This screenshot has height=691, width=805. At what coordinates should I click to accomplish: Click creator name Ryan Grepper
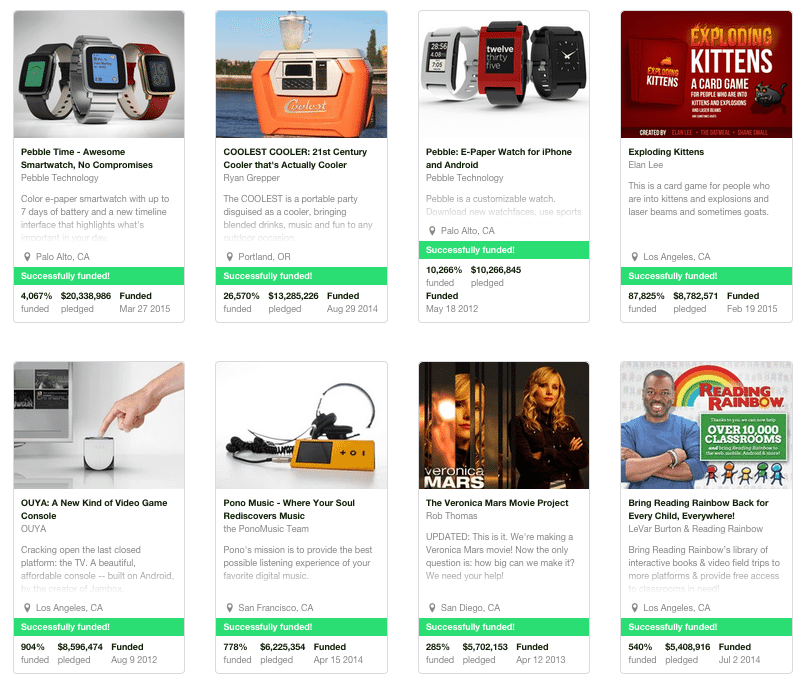pos(252,178)
